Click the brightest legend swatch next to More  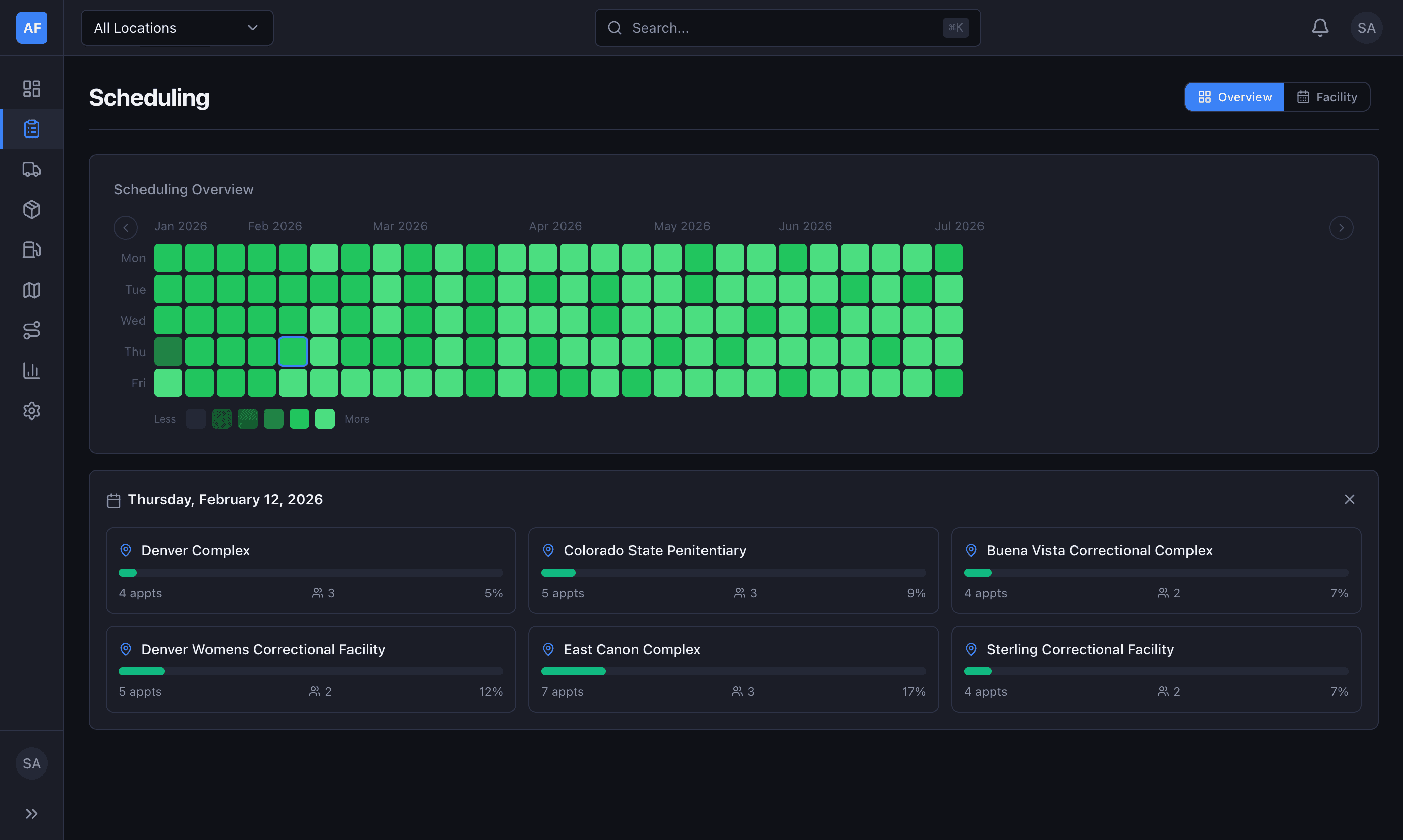(x=325, y=419)
